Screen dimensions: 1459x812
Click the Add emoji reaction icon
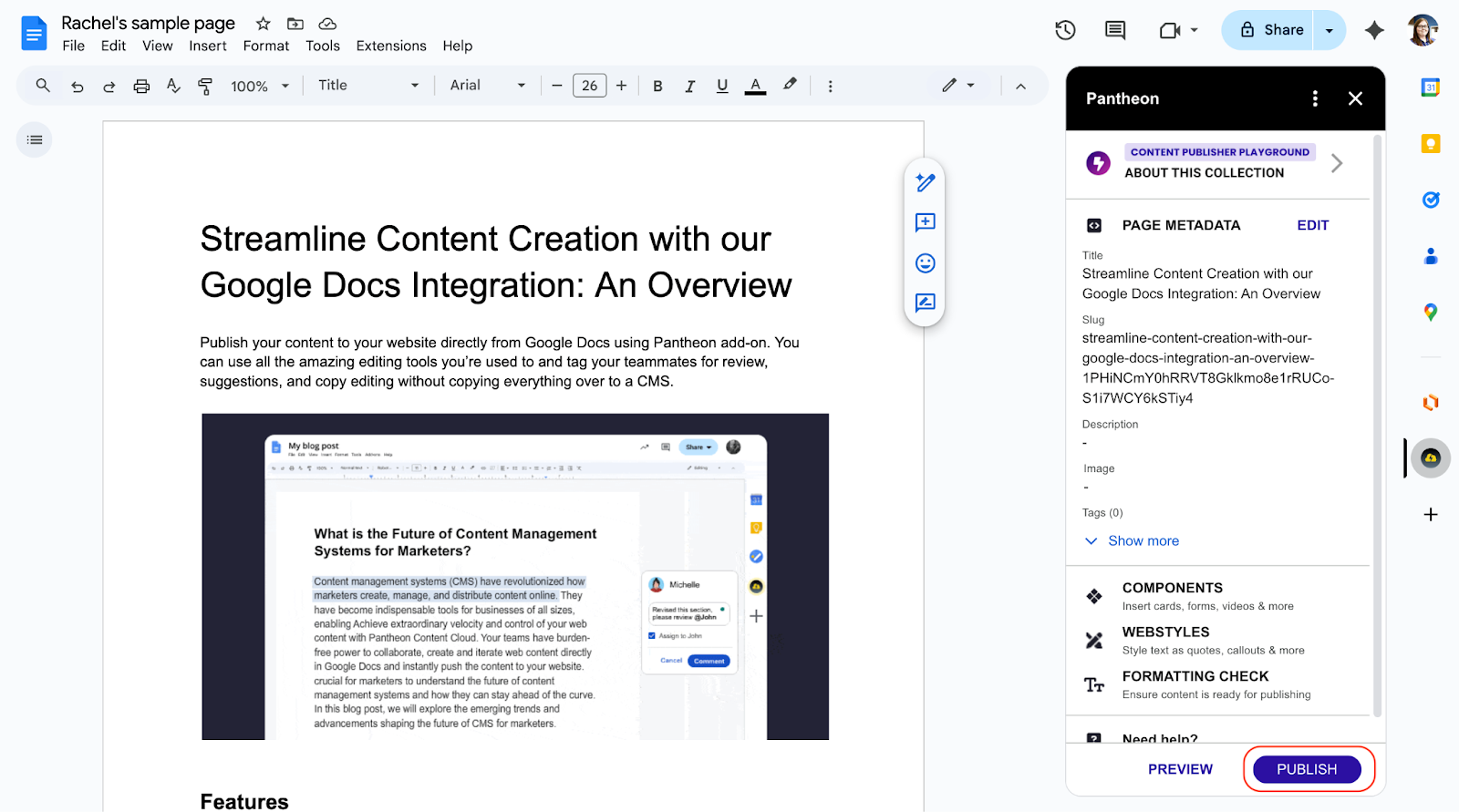coord(925,263)
